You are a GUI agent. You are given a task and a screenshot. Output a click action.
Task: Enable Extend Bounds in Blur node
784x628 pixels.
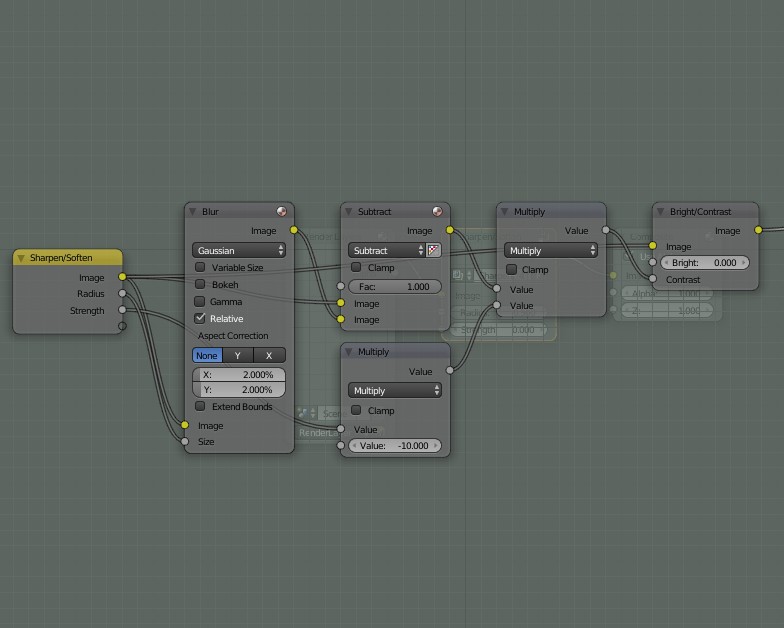click(200, 407)
